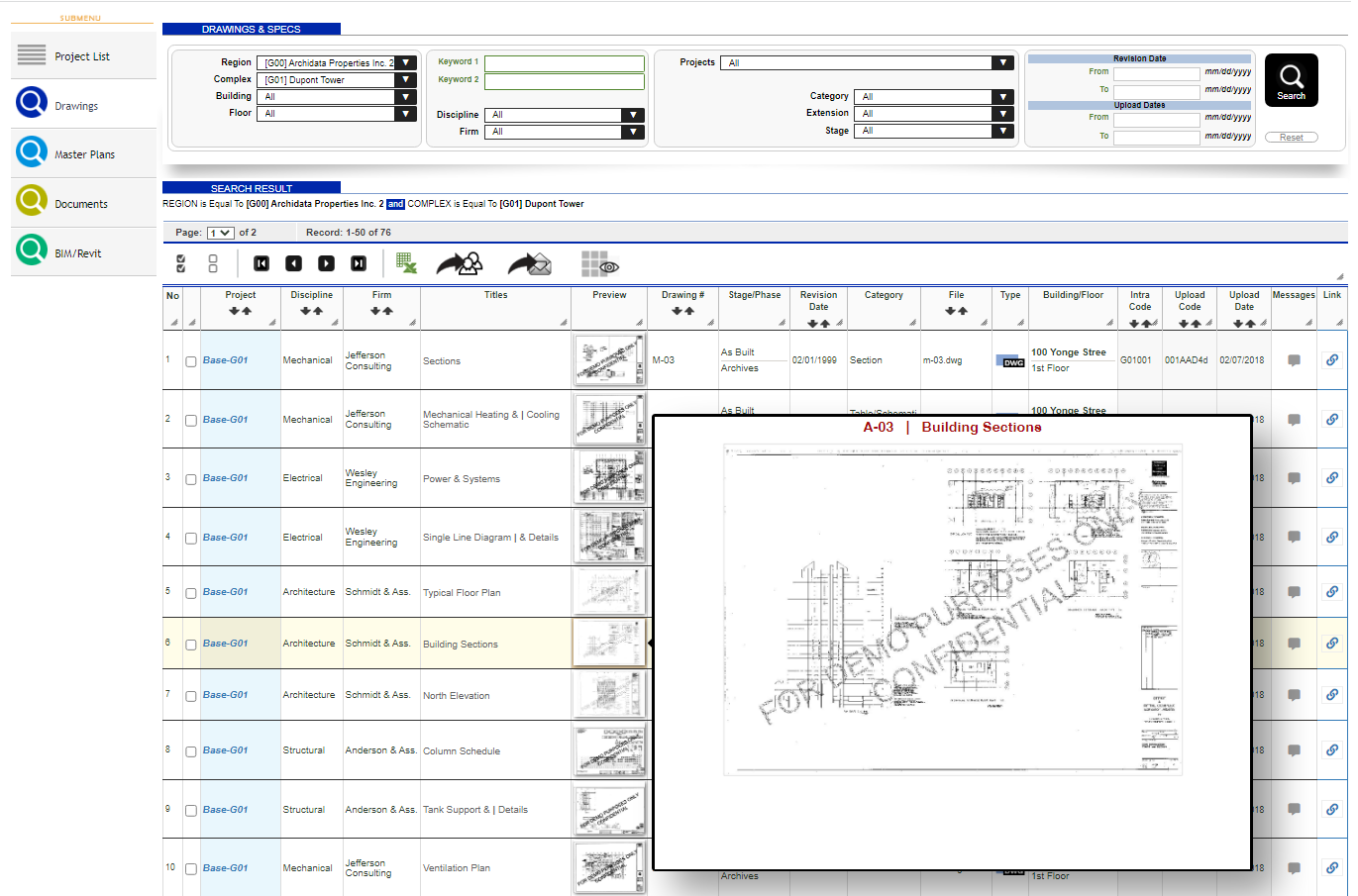The height and width of the screenshot is (896, 1358).
Task: Run the search with the Search button
Action: tap(1291, 79)
